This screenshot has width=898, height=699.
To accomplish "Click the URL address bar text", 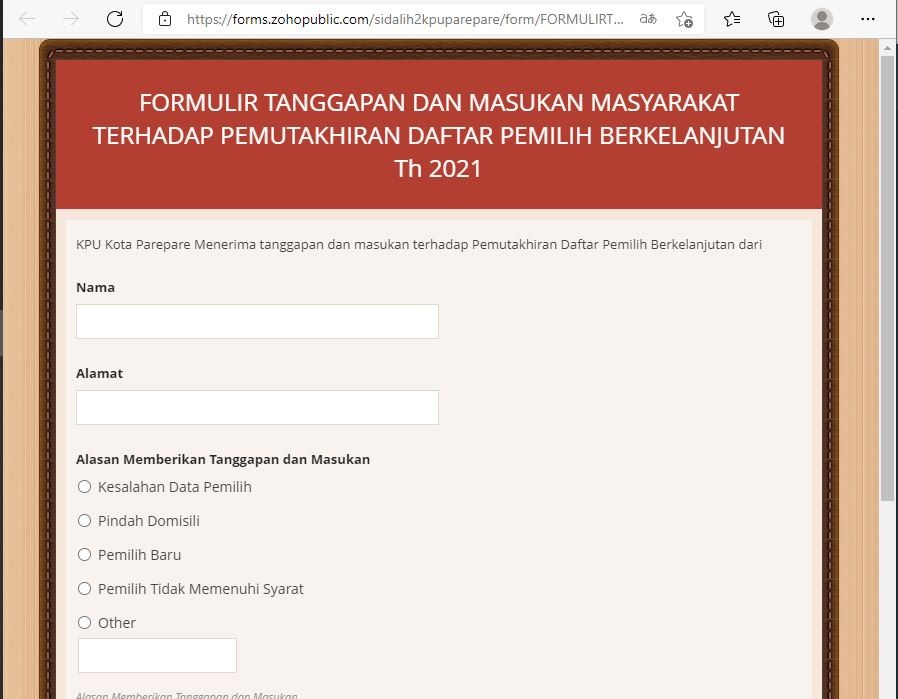I will point(405,19).
